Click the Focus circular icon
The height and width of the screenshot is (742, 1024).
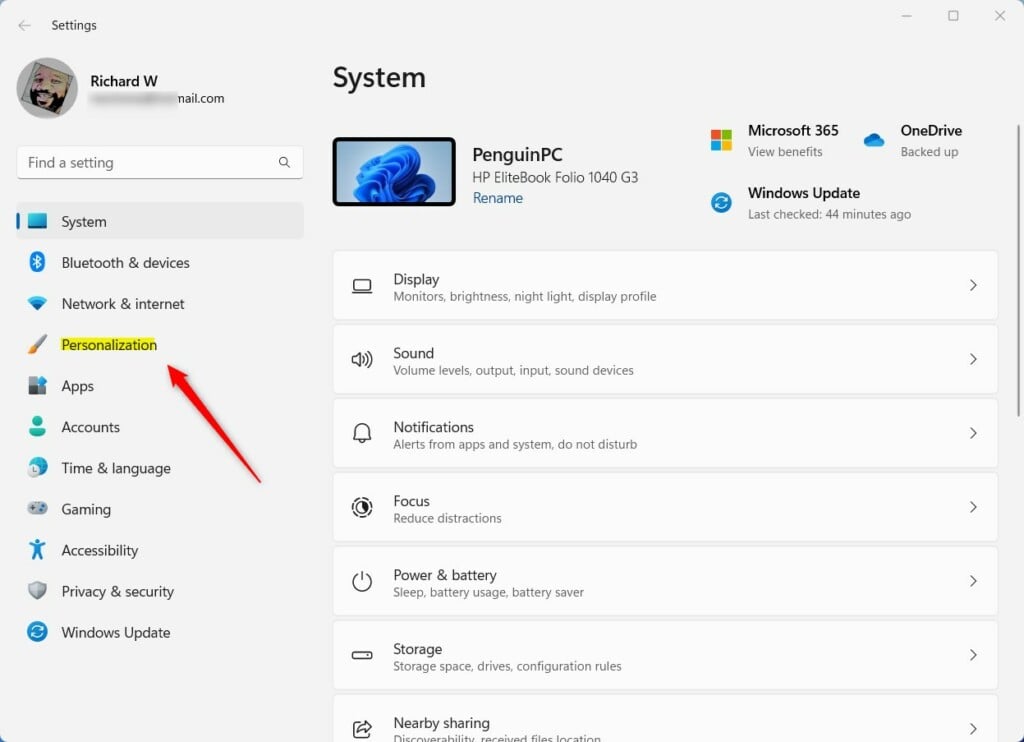pyautogui.click(x=362, y=508)
